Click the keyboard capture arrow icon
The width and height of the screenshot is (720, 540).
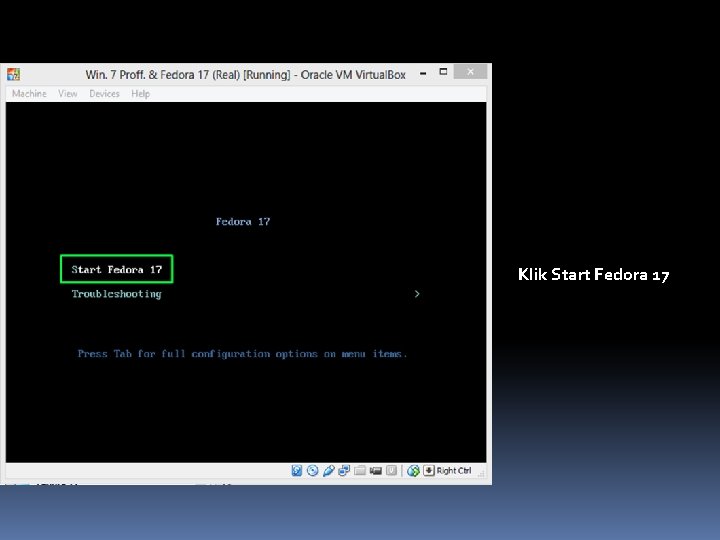click(x=428, y=470)
